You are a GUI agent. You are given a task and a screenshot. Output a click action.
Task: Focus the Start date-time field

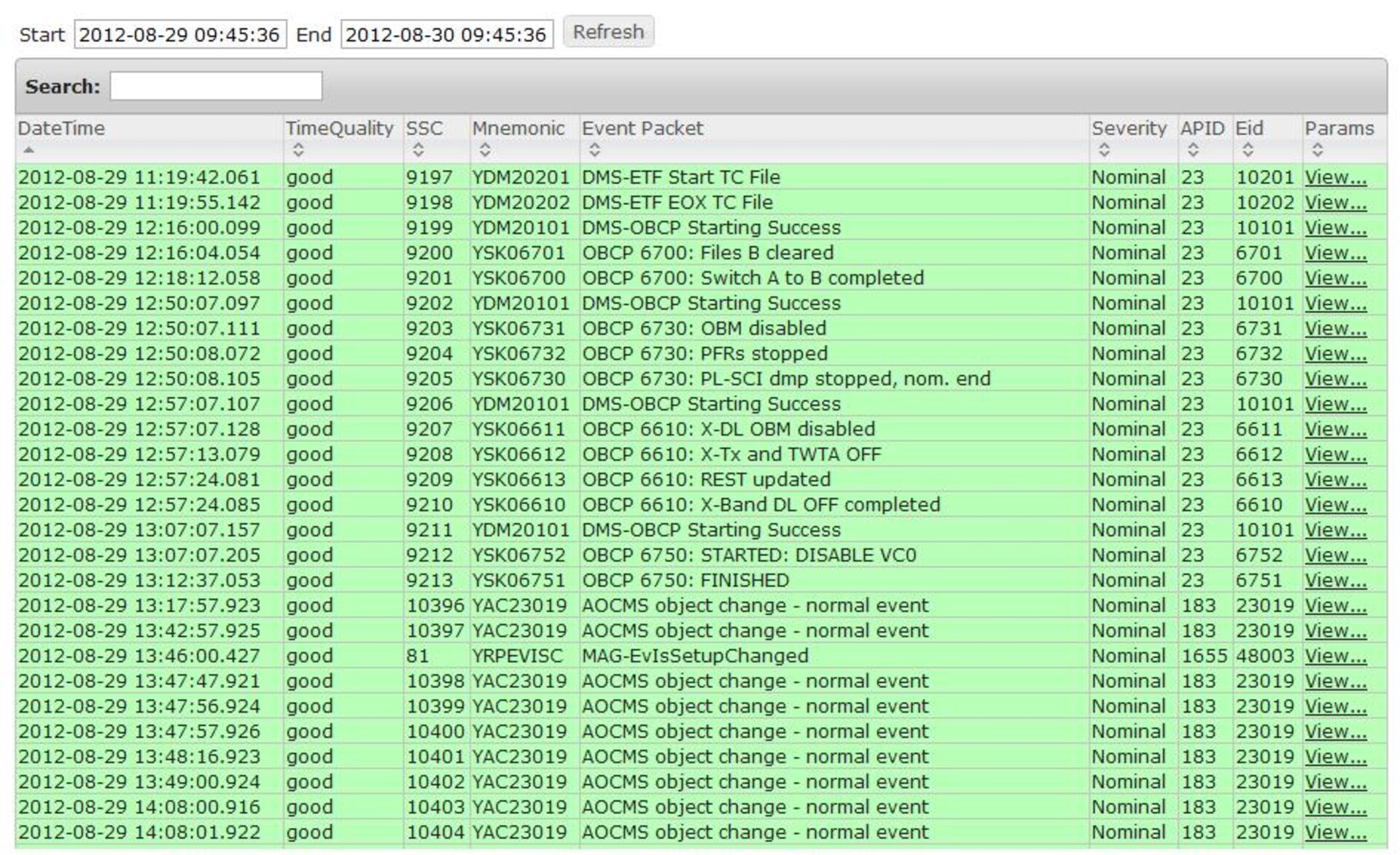[x=180, y=34]
